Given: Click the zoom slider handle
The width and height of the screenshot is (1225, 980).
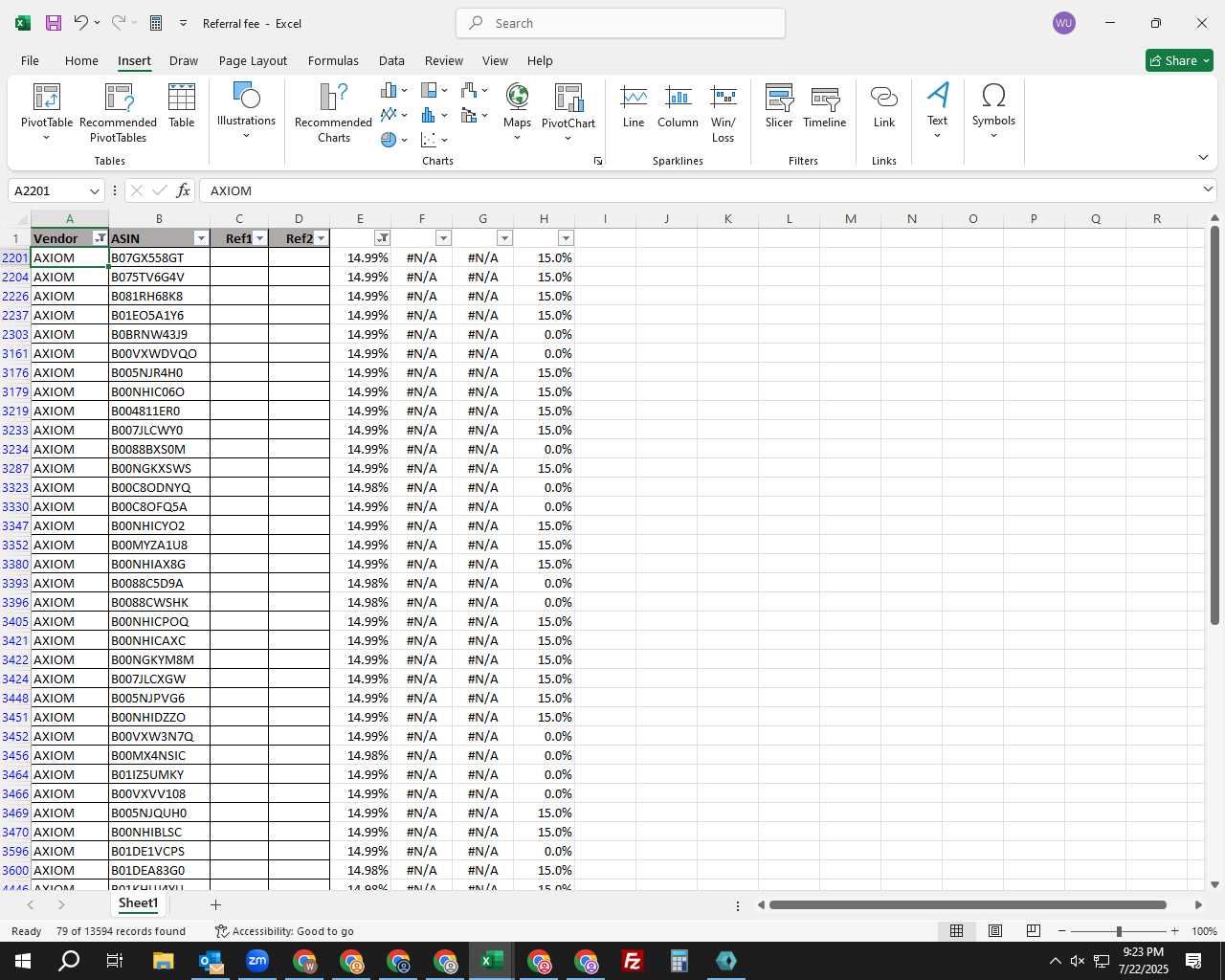Looking at the screenshot, I should pyautogui.click(x=1119, y=931).
